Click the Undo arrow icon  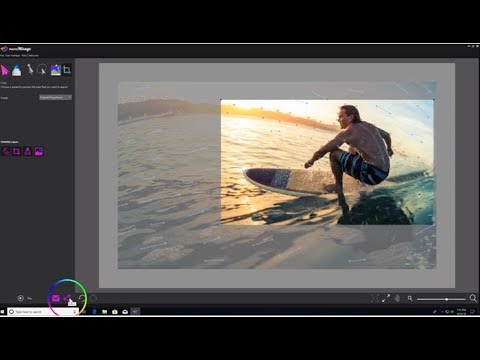pyautogui.click(x=82, y=298)
